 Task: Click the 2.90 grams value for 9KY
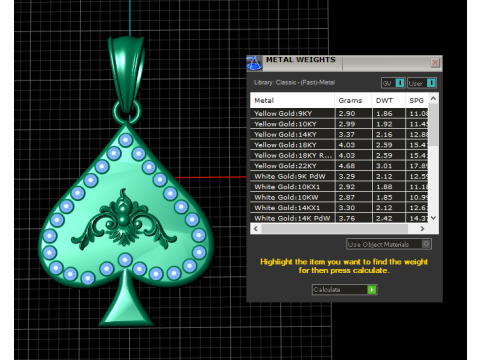[347, 113]
